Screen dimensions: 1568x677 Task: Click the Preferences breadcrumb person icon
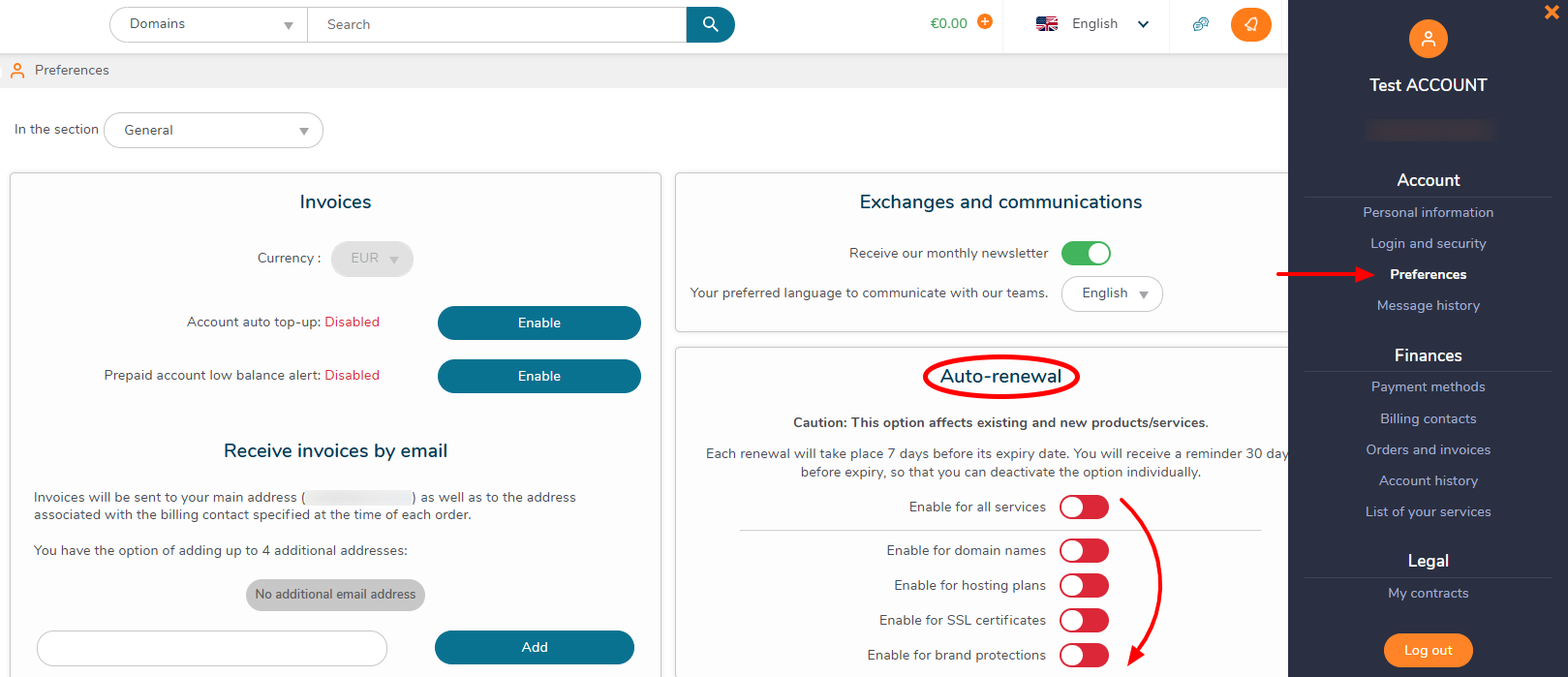pos(16,71)
